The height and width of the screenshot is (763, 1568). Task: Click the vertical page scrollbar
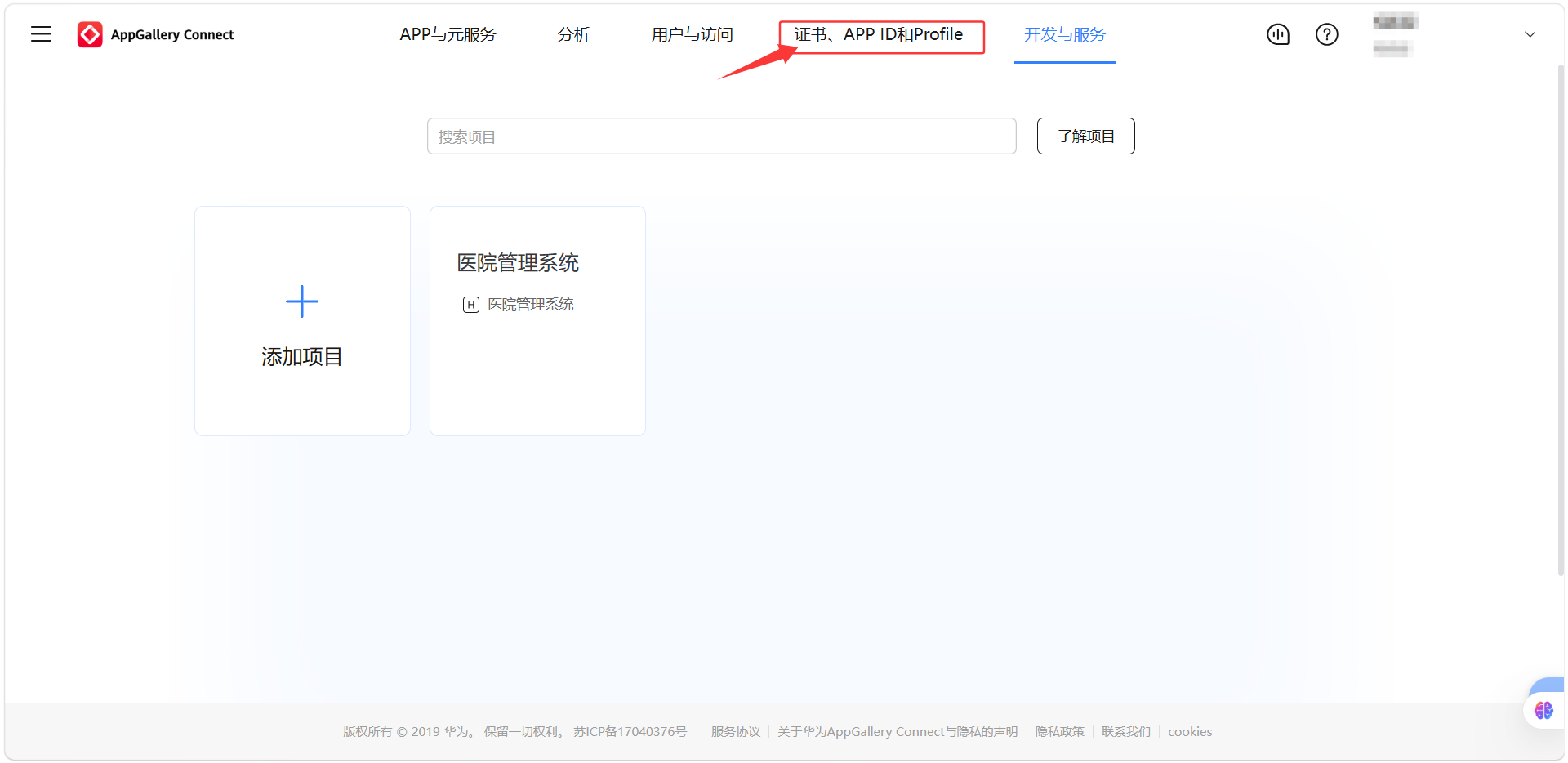1561,319
